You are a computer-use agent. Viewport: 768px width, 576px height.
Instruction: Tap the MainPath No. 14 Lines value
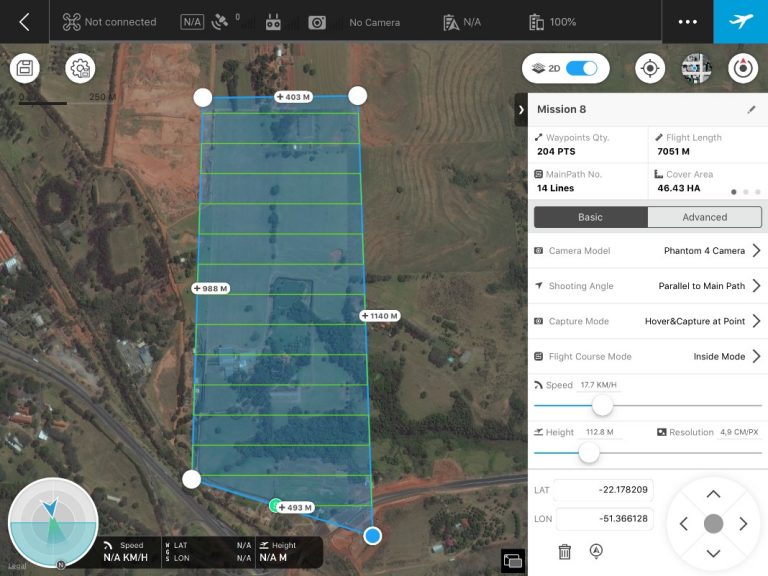(555, 188)
